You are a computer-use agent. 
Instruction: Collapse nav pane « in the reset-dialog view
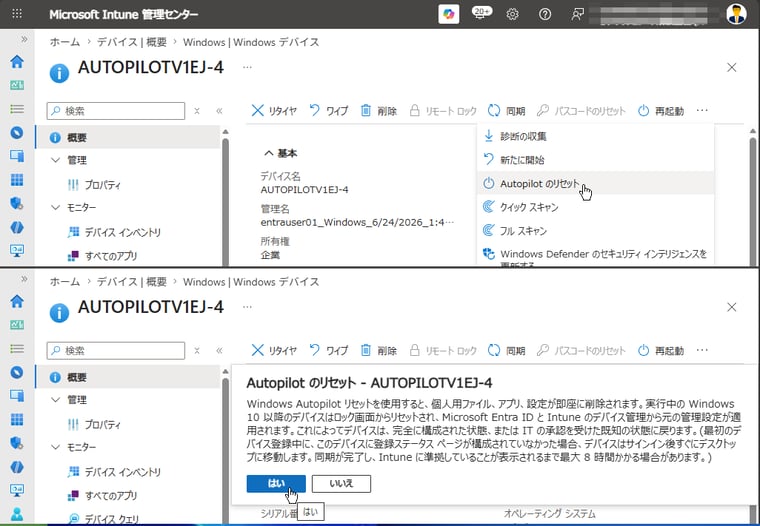click(x=219, y=351)
